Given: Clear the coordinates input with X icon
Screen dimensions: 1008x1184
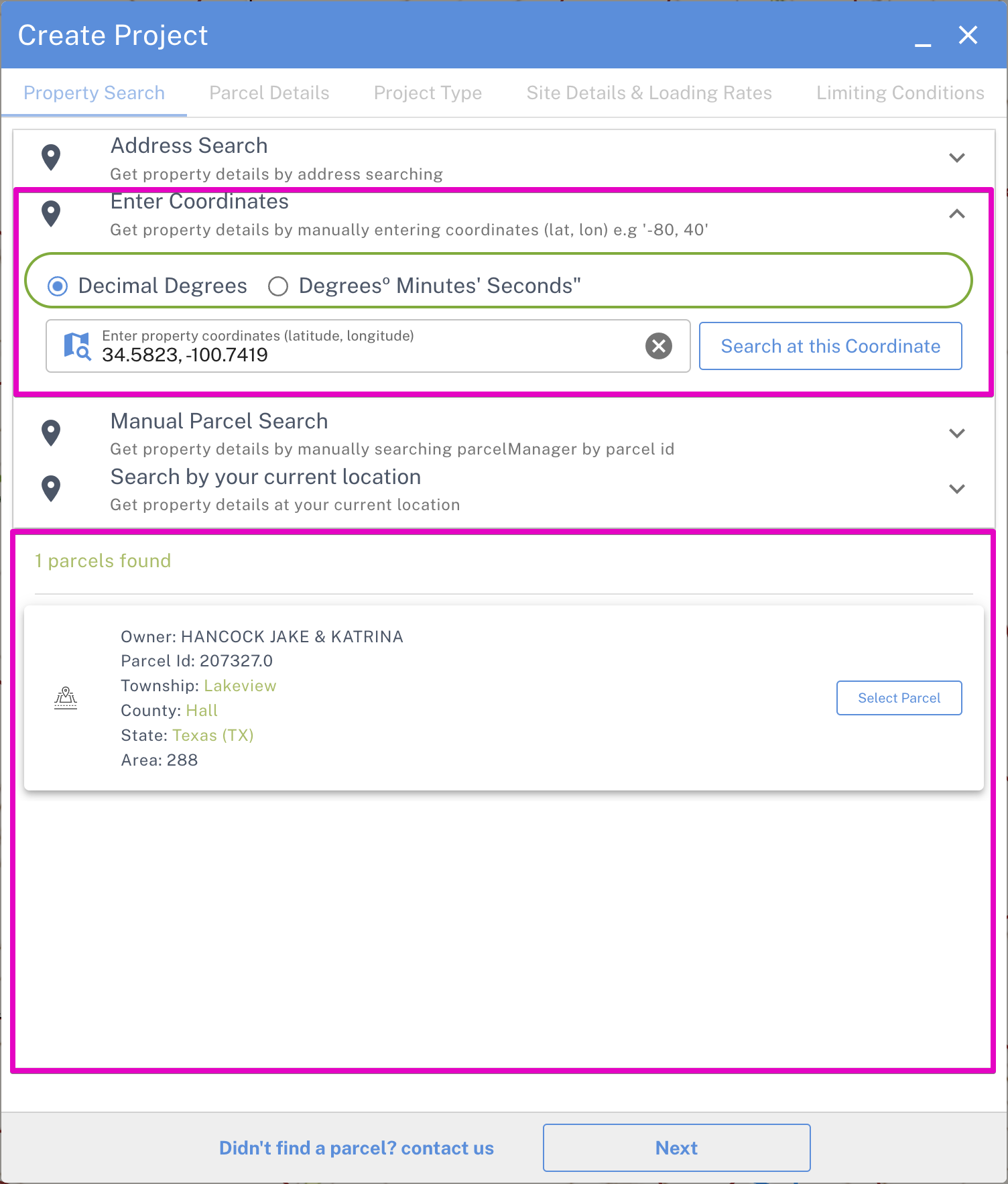Looking at the screenshot, I should pos(658,346).
